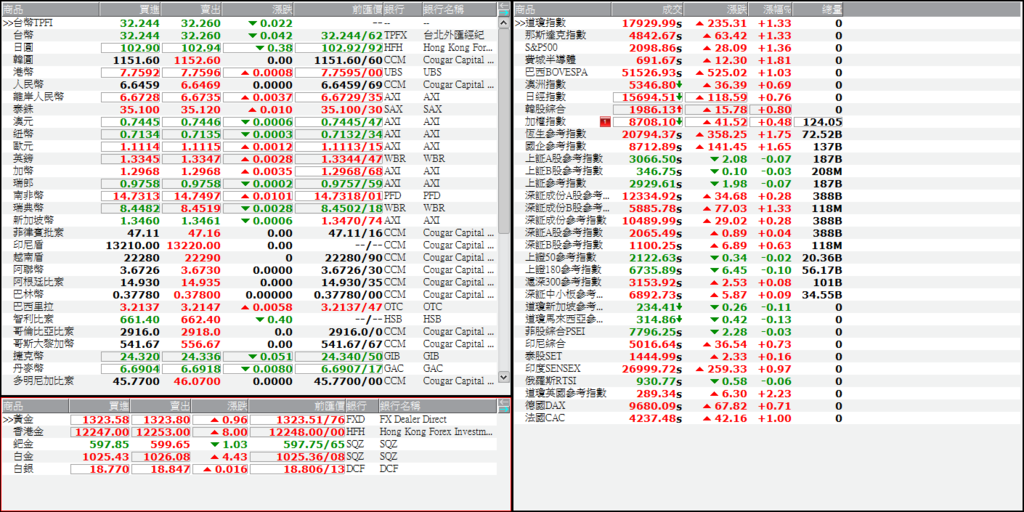The width and height of the screenshot is (1024, 512).
Task: Select the 港幣 forex row
Action: pos(249,72)
